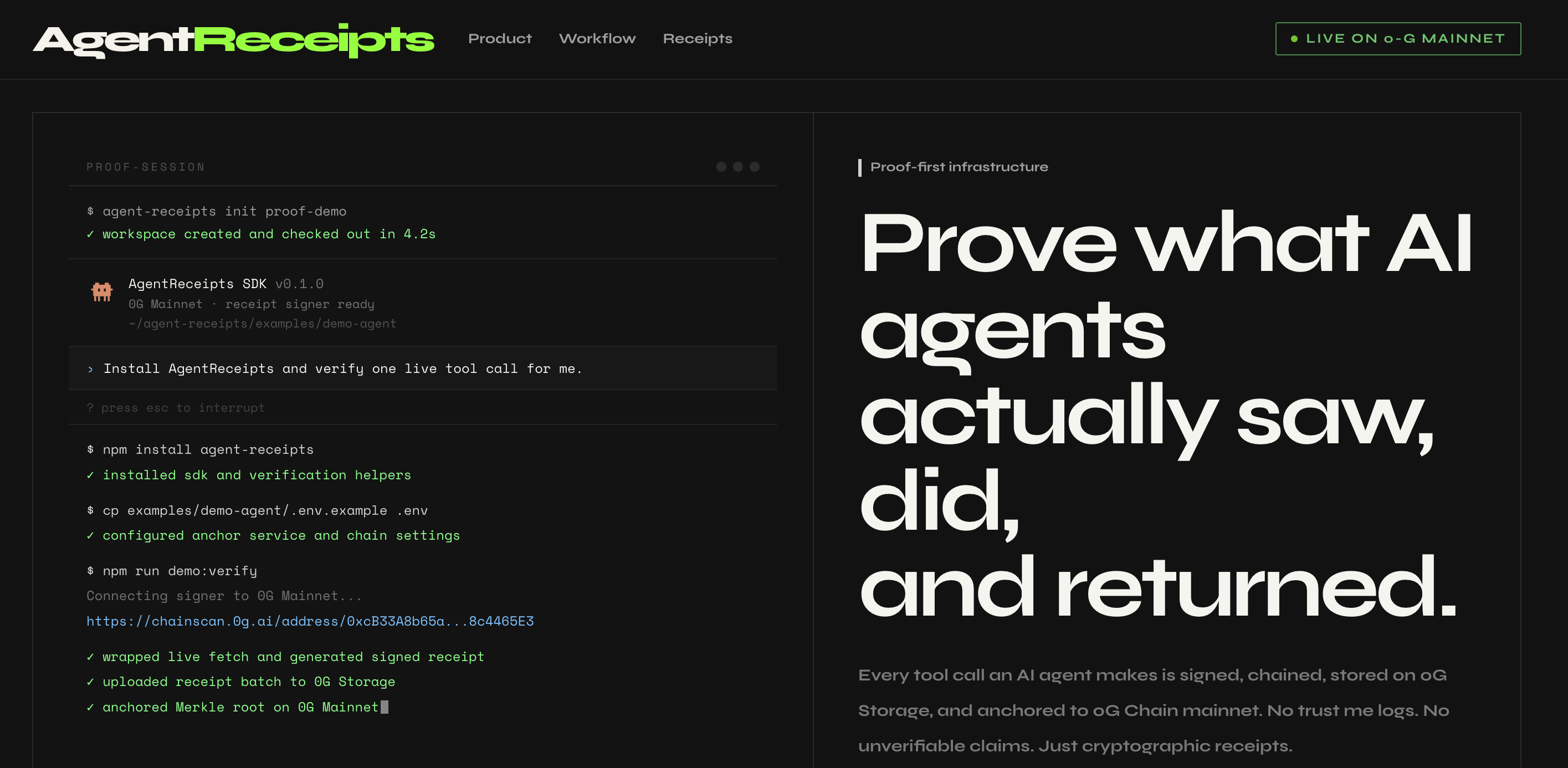Click the orange pixel robot SDK icon
Viewport: 1568px width, 768px height.
[x=101, y=291]
